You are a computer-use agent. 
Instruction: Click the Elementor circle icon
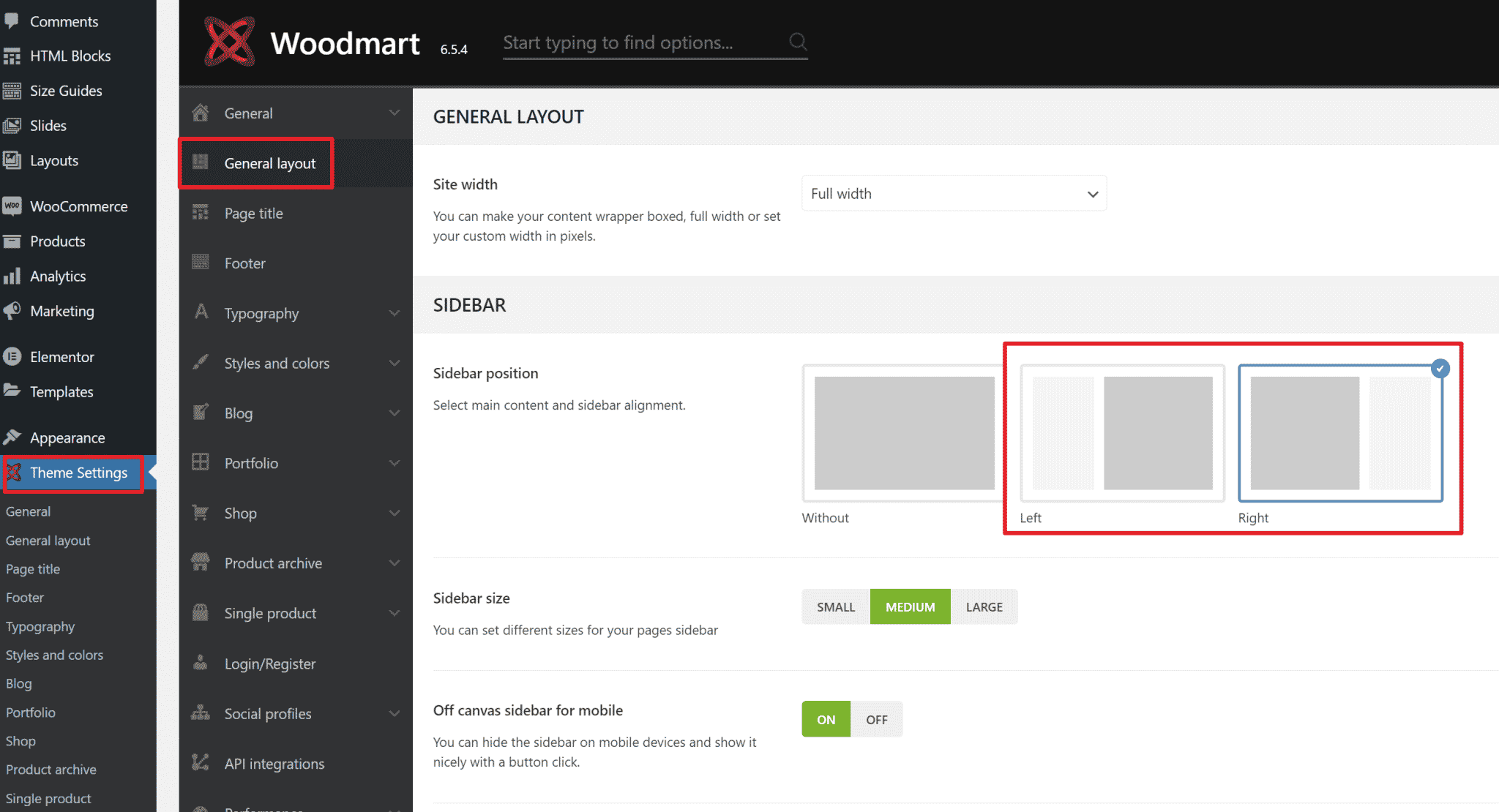(x=12, y=357)
